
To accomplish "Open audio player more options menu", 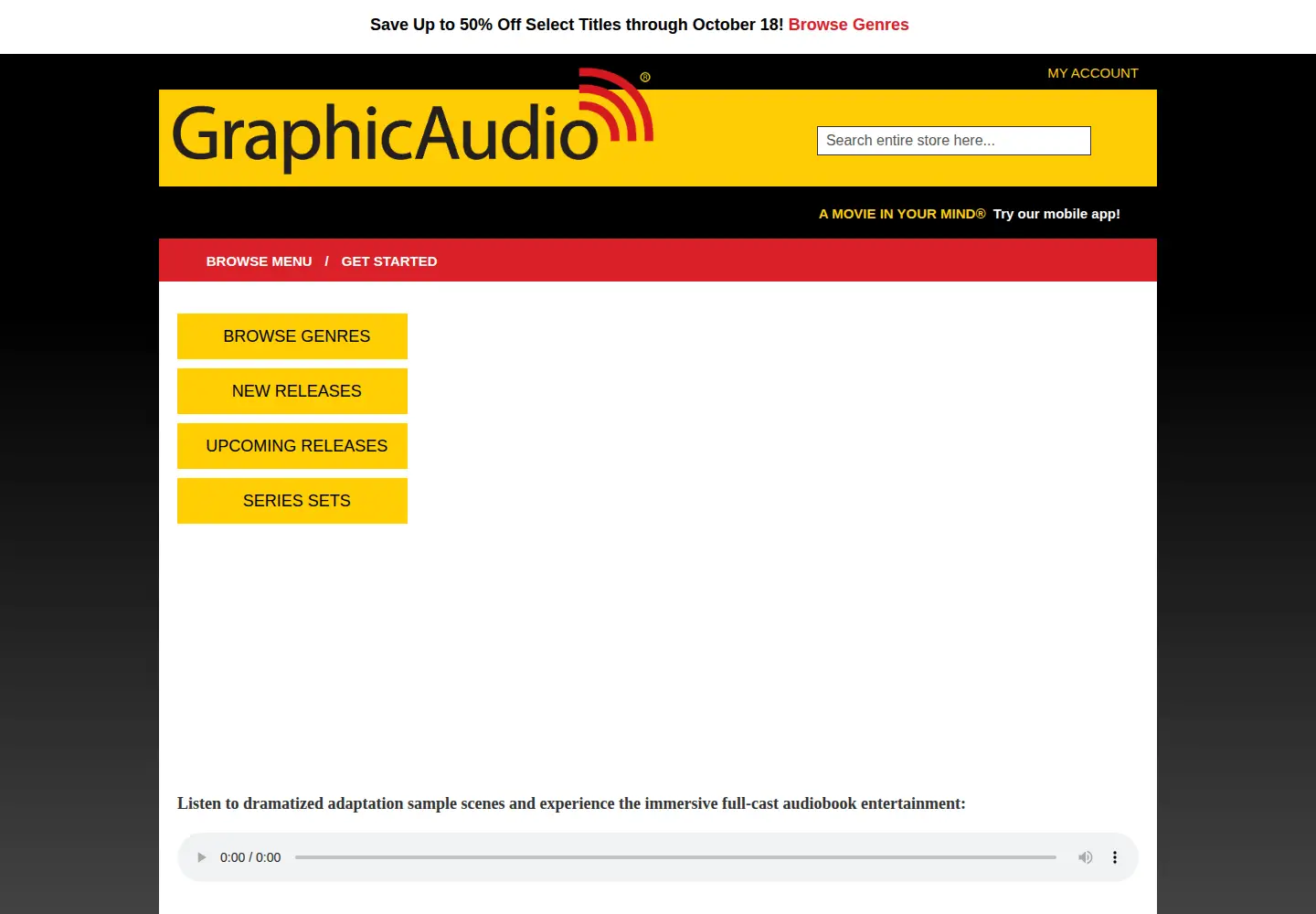I will (1115, 857).
